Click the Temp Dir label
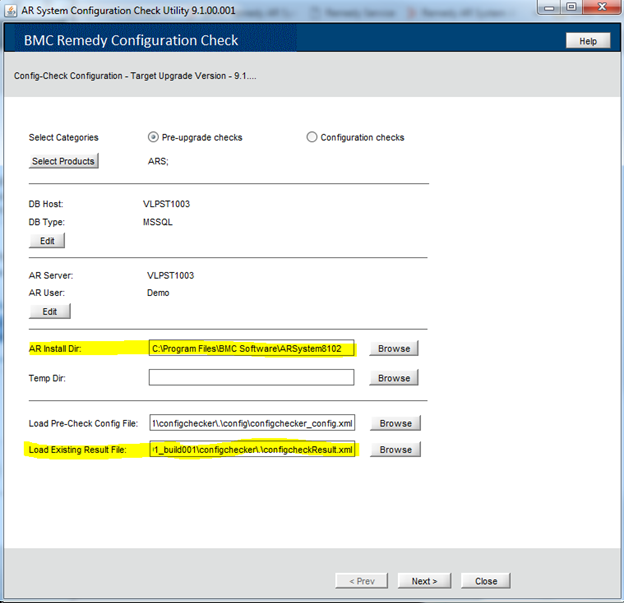Image resolution: width=626 pixels, height=603 pixels. [47, 378]
